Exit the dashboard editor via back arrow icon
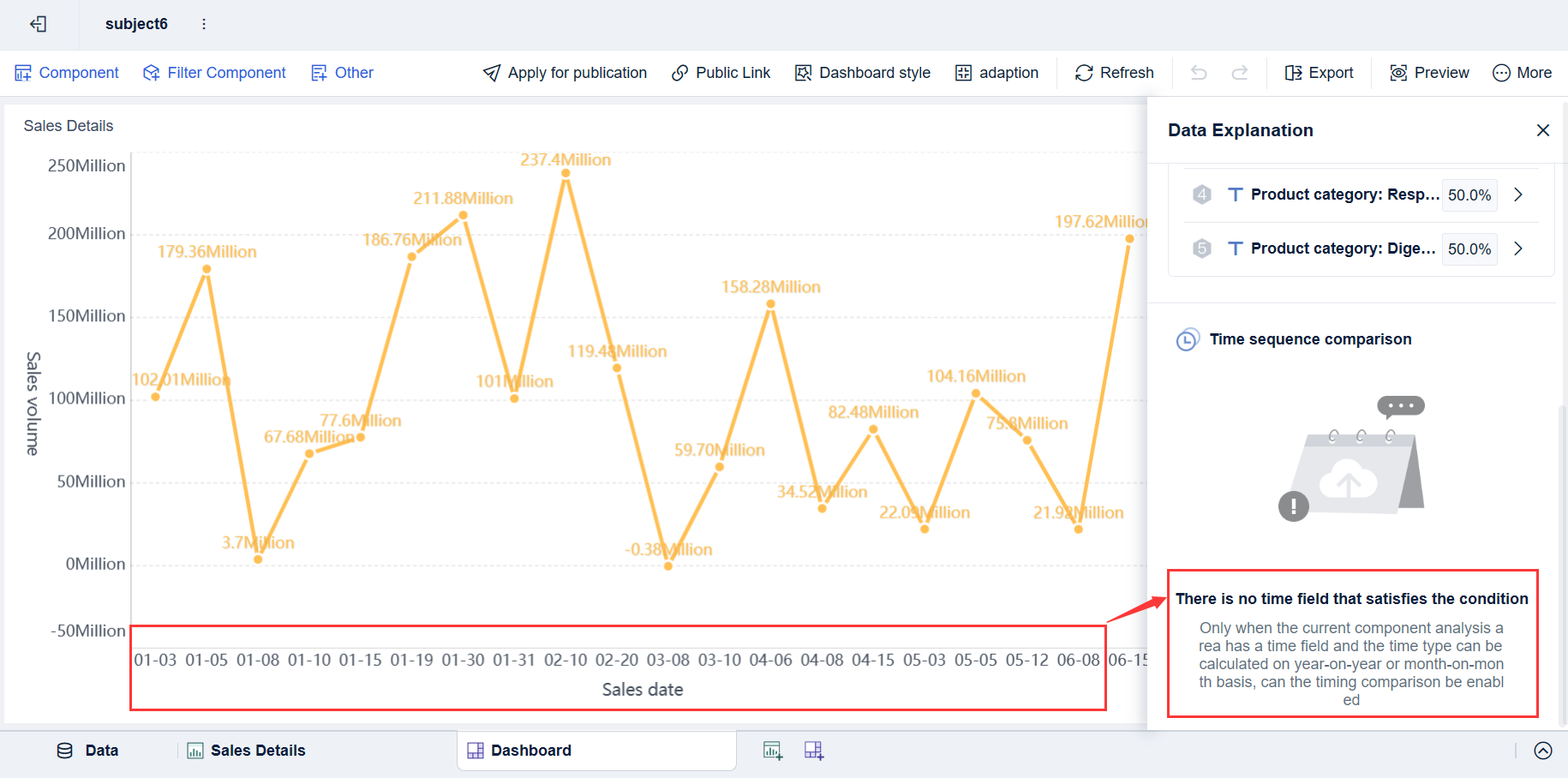1568x778 pixels. click(x=38, y=24)
